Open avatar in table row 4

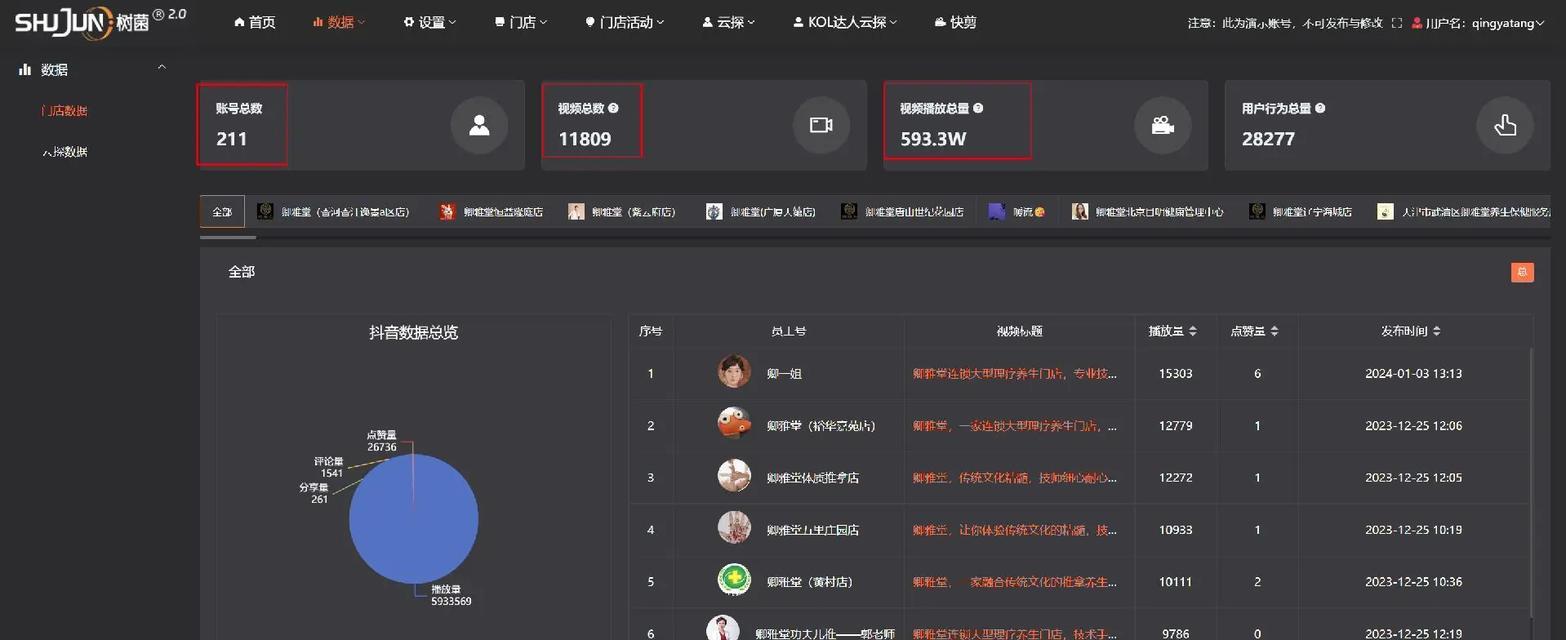[734, 528]
